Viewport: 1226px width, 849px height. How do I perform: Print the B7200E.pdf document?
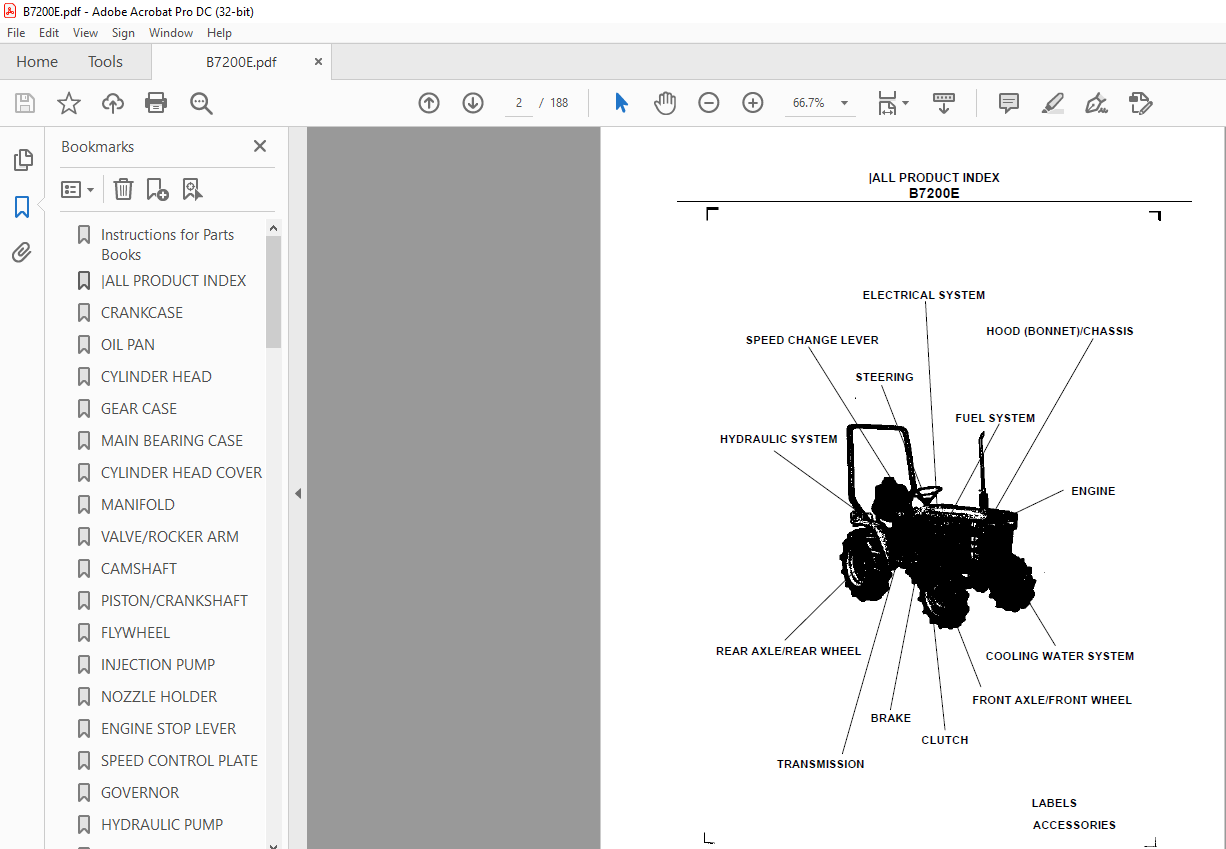[x=156, y=103]
